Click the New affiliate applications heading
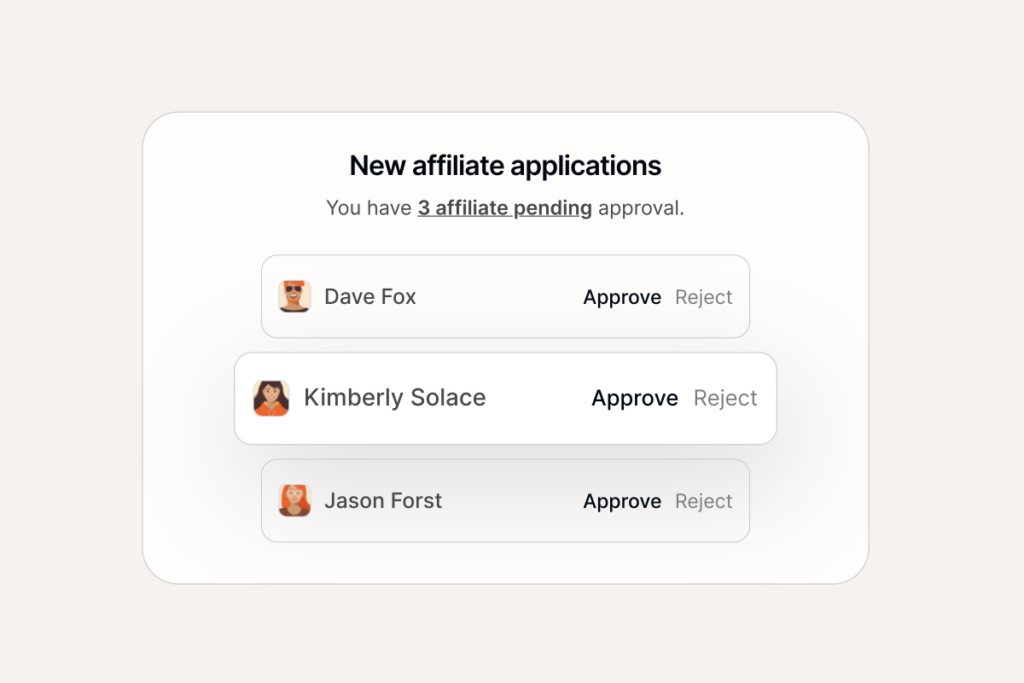This screenshot has width=1024, height=683. (505, 165)
